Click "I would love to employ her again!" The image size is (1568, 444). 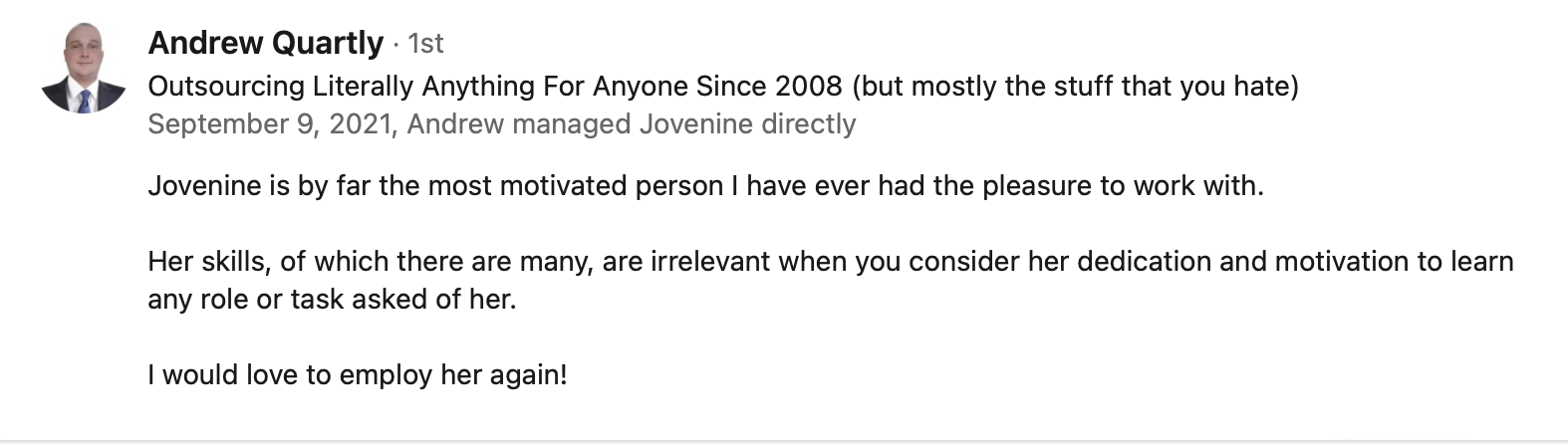357,375
